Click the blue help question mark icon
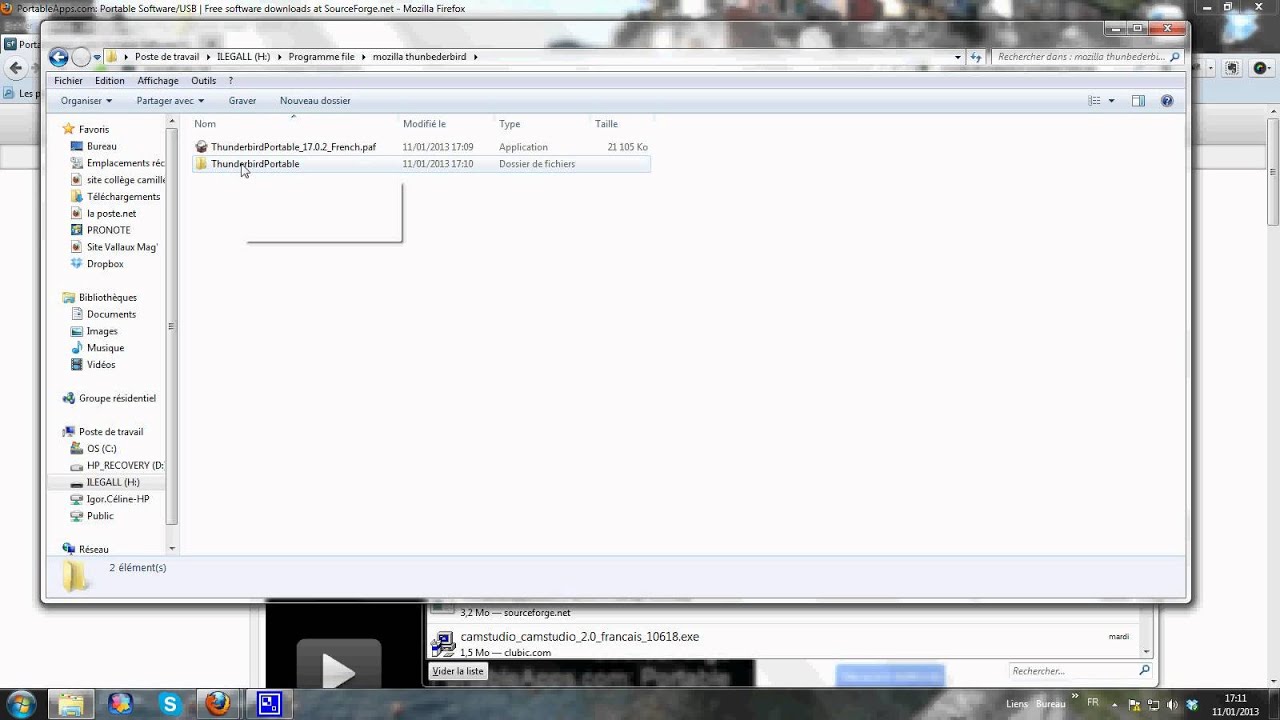The height and width of the screenshot is (720, 1280). point(1166,101)
